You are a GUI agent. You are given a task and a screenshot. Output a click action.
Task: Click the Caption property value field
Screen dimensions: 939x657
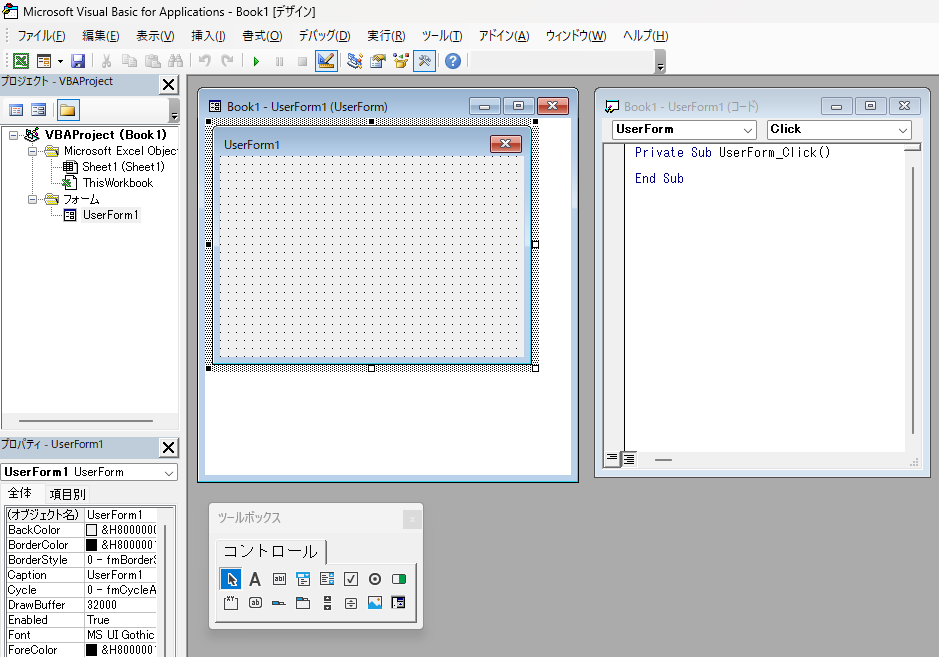point(120,575)
